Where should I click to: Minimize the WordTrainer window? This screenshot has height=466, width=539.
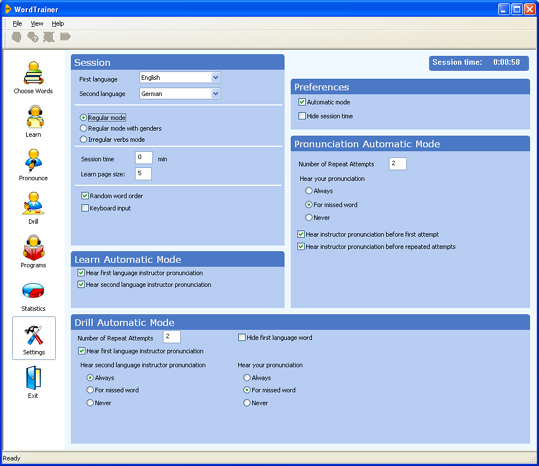[x=504, y=9]
